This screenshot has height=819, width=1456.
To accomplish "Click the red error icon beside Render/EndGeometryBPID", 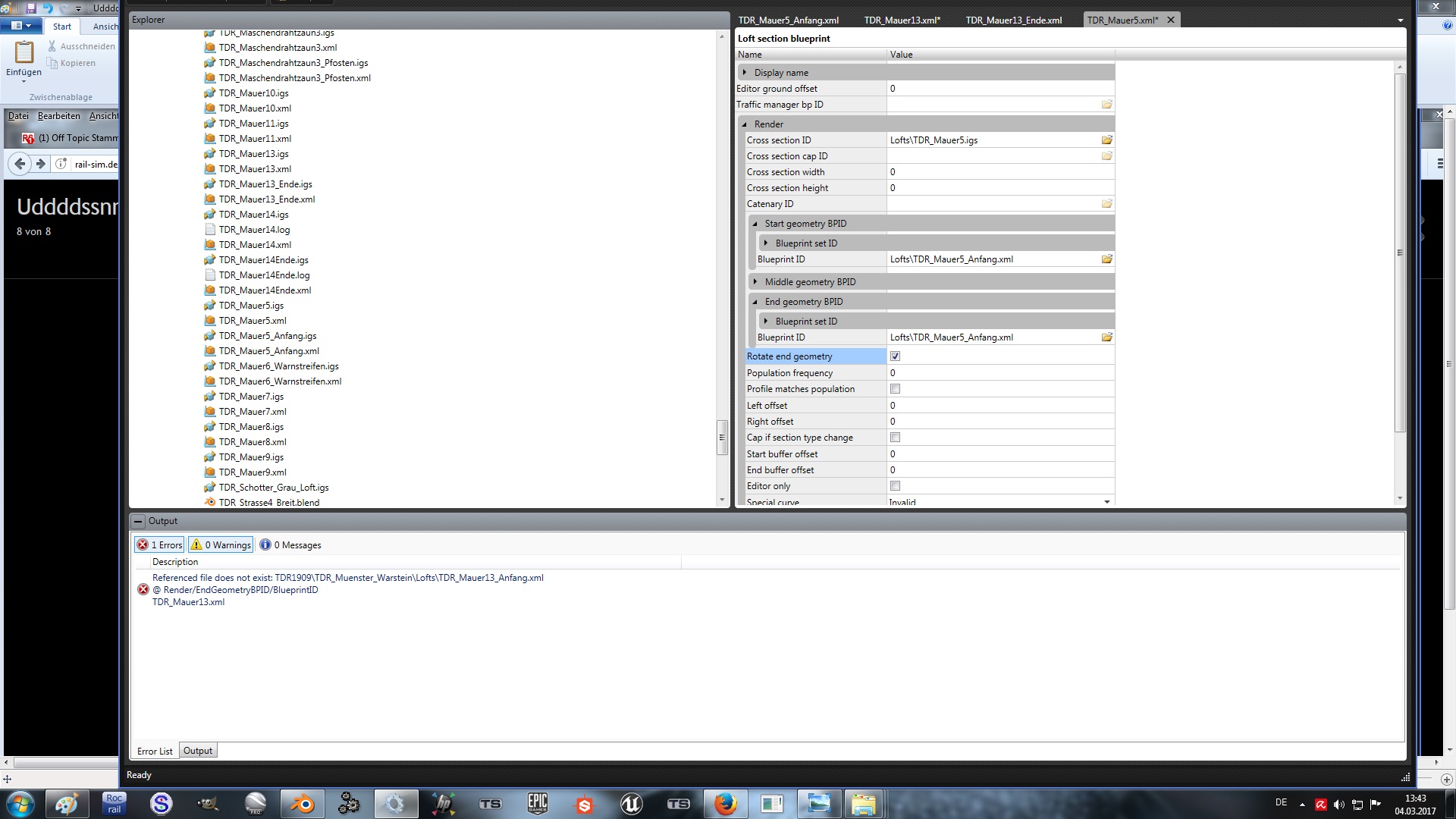I will coord(143,590).
